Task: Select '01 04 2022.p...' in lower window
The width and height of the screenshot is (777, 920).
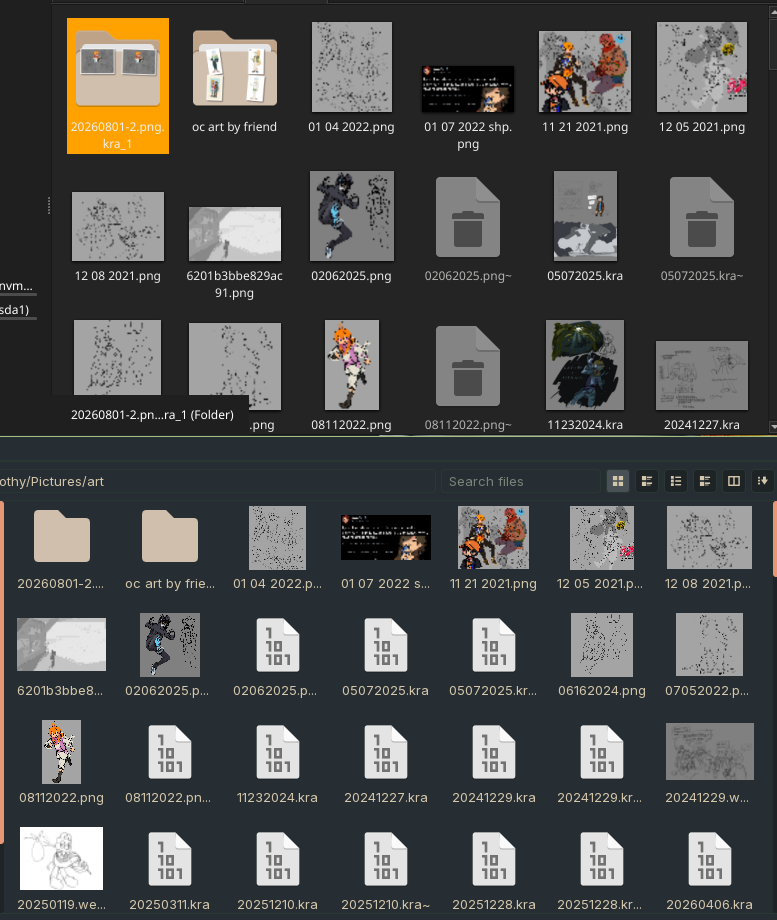Action: pyautogui.click(x=278, y=538)
